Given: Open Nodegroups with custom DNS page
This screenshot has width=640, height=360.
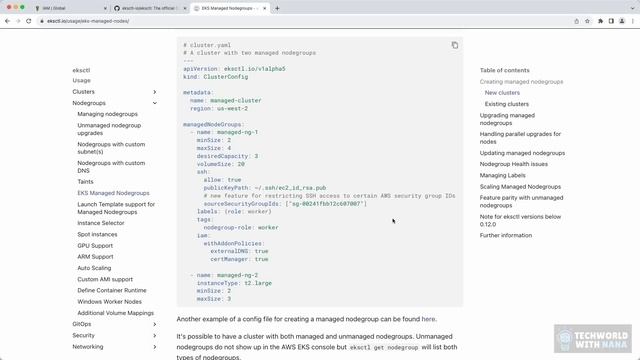Looking at the screenshot, I should tap(111, 167).
